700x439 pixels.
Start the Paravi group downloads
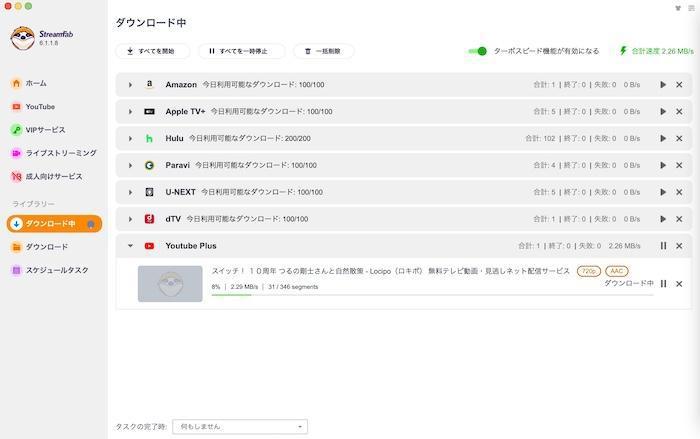click(x=663, y=165)
